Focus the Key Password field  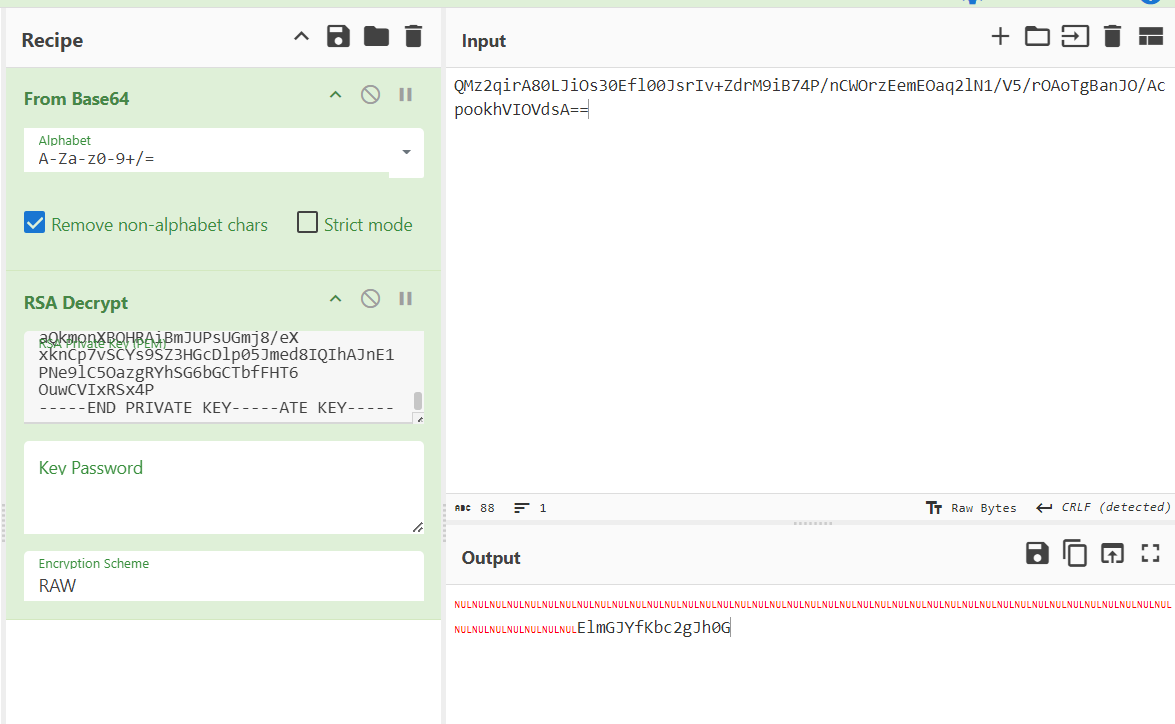tap(223, 487)
